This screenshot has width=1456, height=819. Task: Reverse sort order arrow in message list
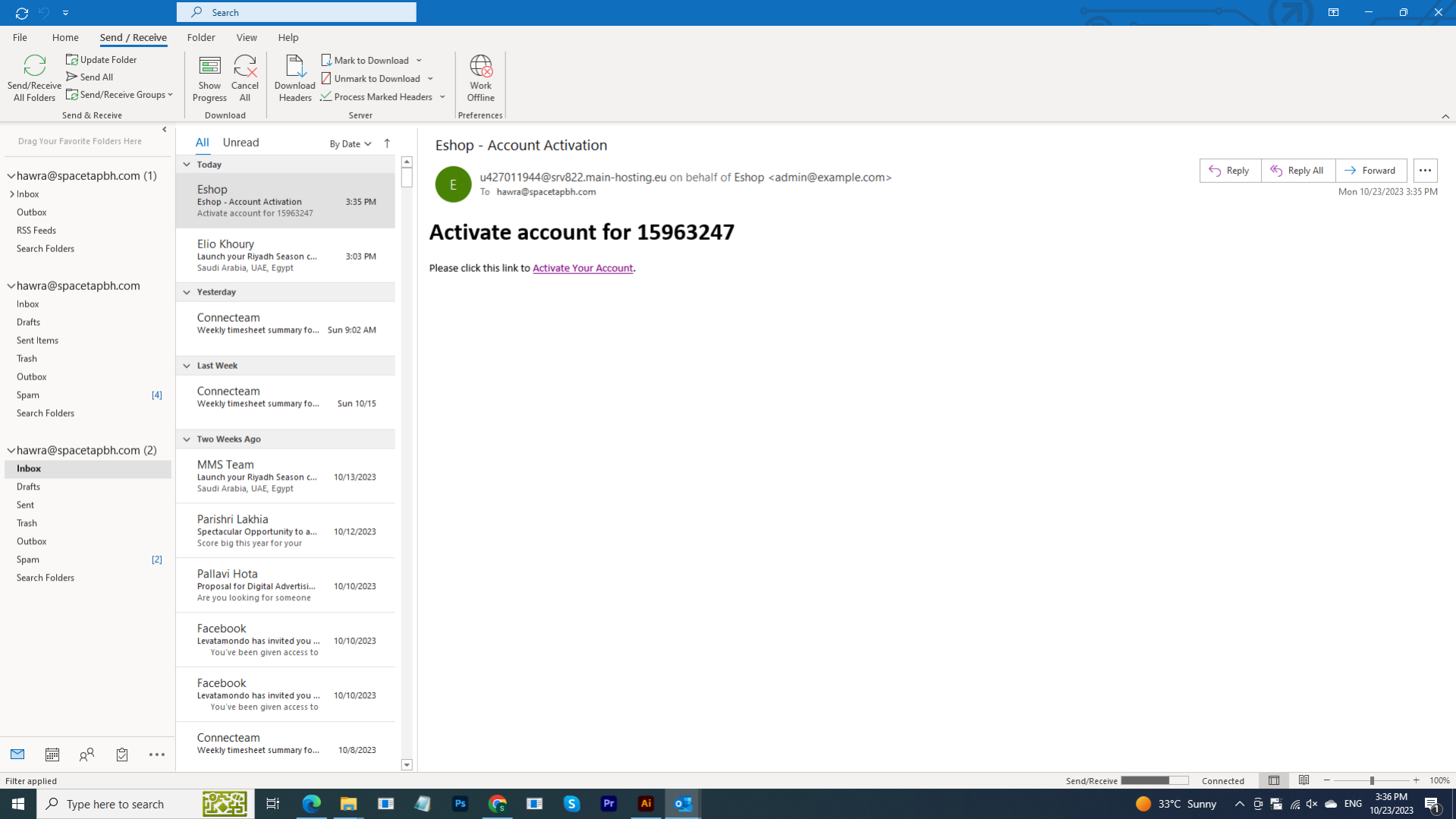pos(387,143)
